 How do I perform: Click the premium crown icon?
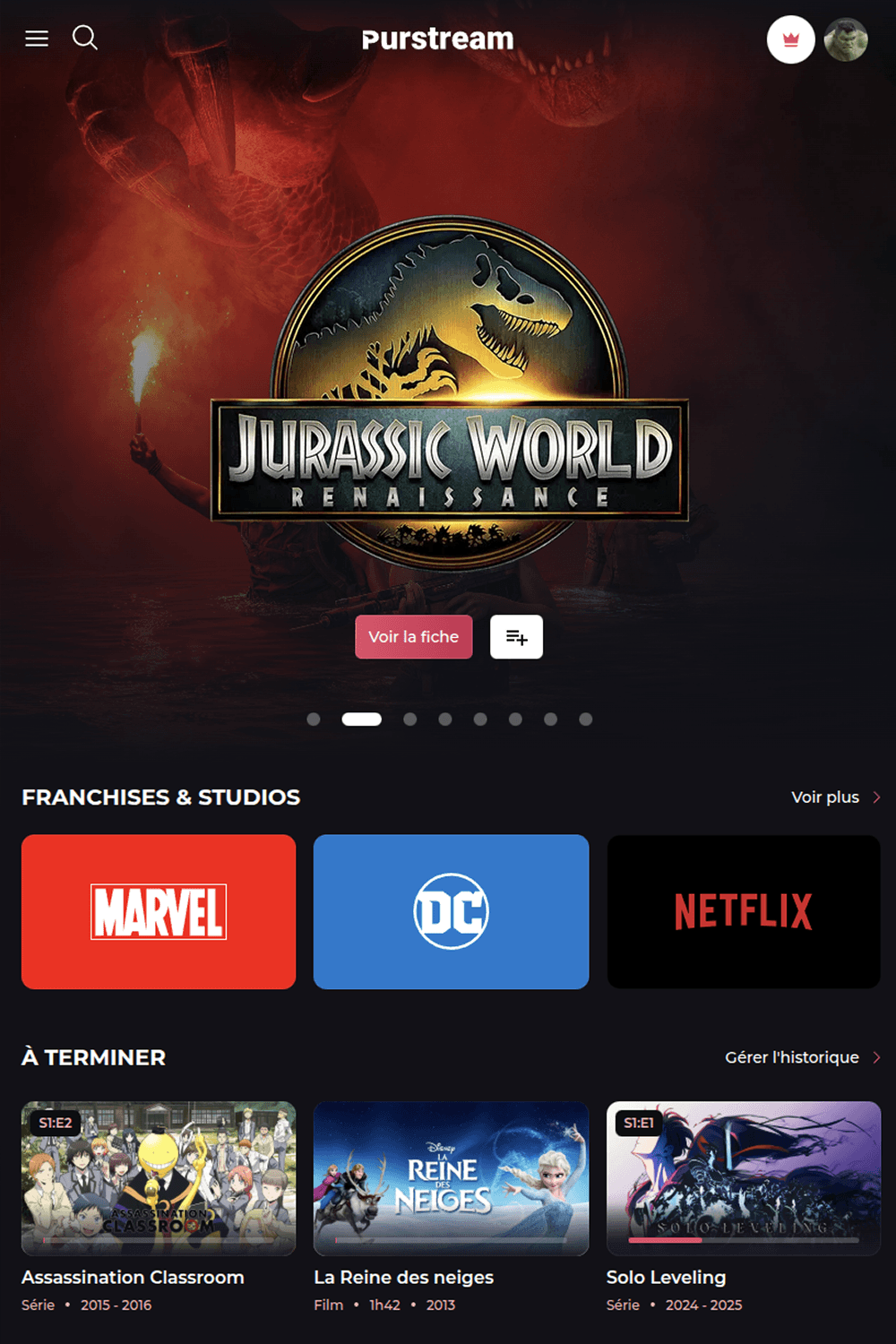(790, 39)
